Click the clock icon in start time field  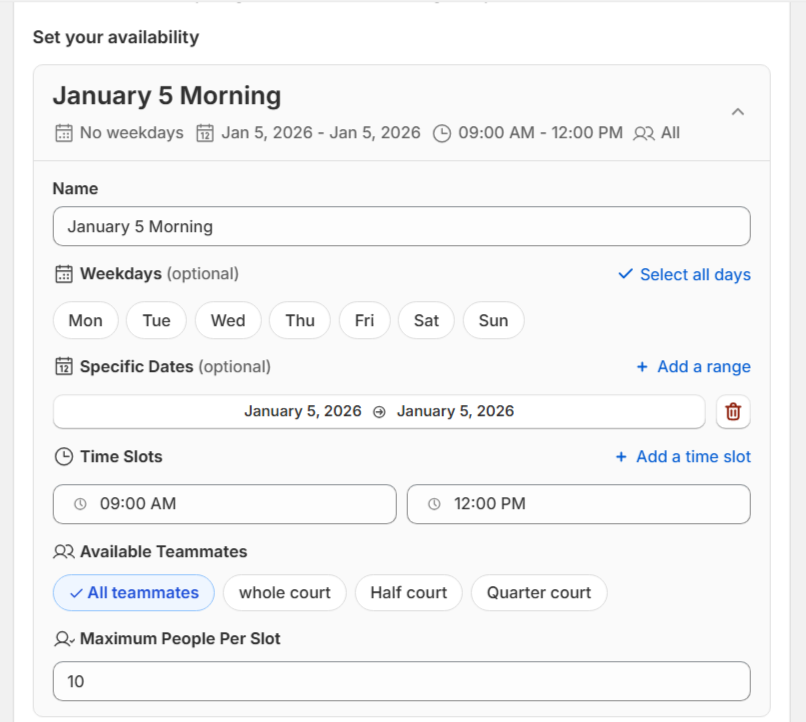click(80, 504)
